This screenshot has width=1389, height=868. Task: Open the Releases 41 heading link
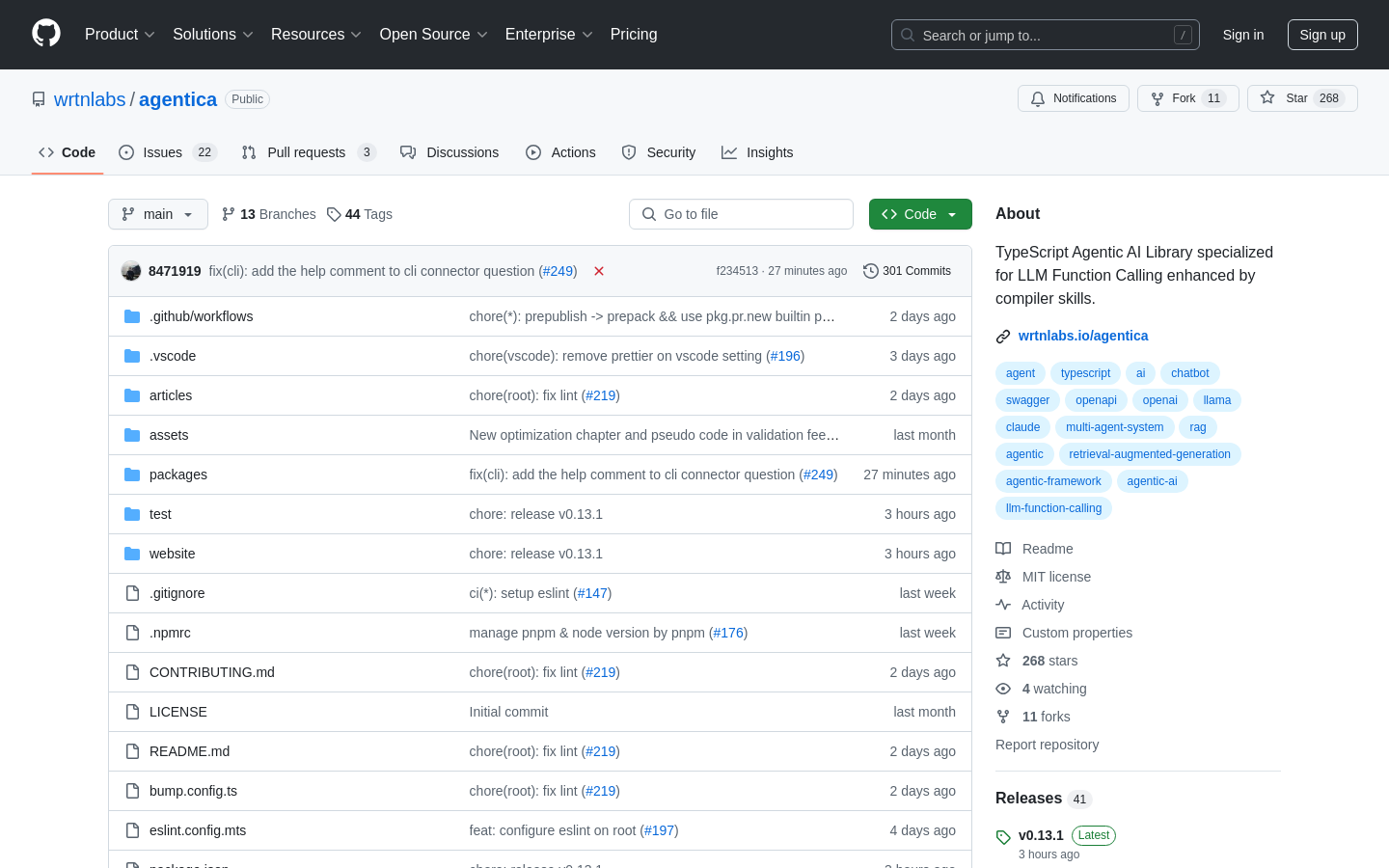click(x=1043, y=799)
